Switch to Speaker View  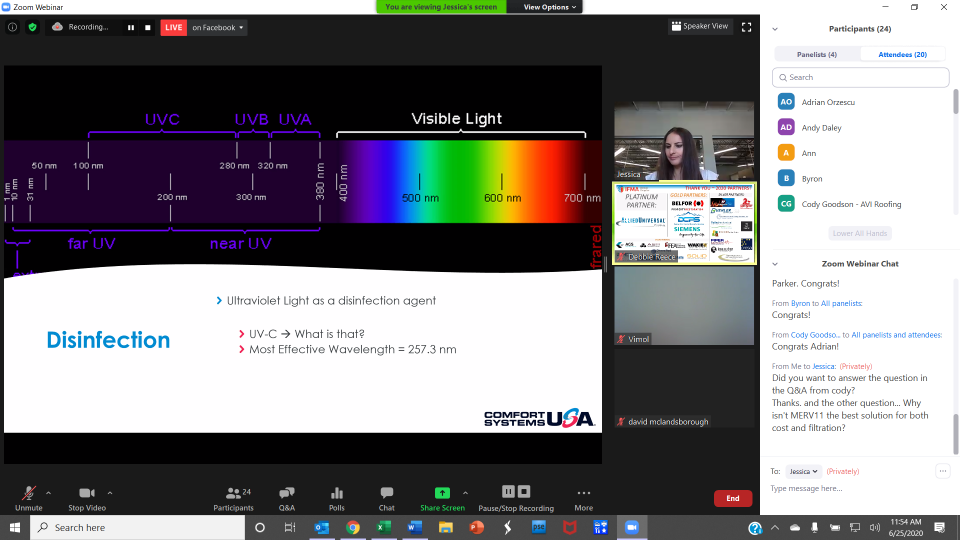pyautogui.click(x=700, y=26)
